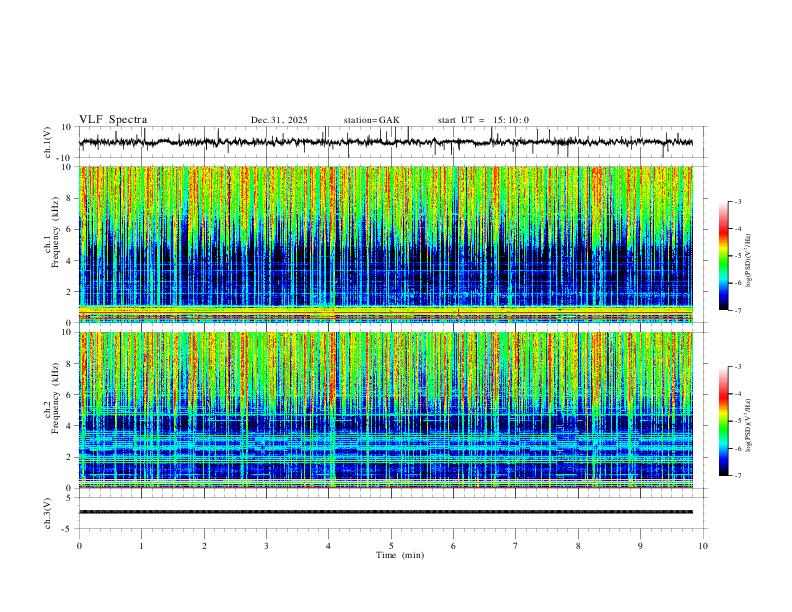This screenshot has height=612, width=792.
Task: Click the 'VLF Spectra' title text
Action: pyautogui.click(x=113, y=120)
